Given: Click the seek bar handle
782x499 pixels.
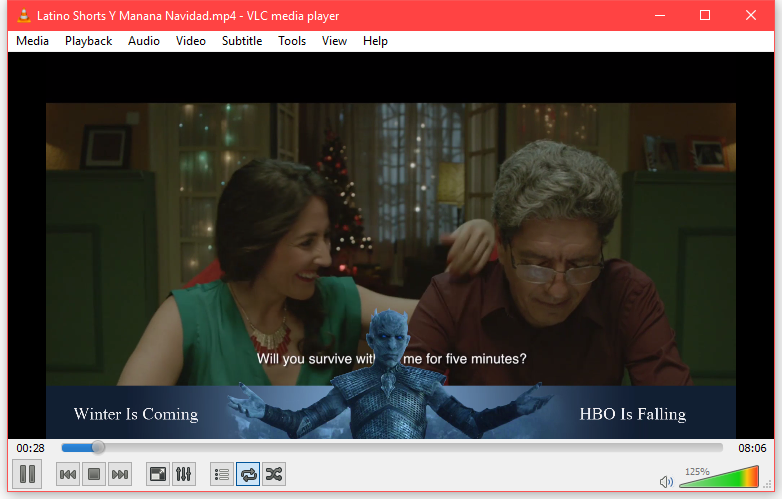Looking at the screenshot, I should tap(98, 448).
